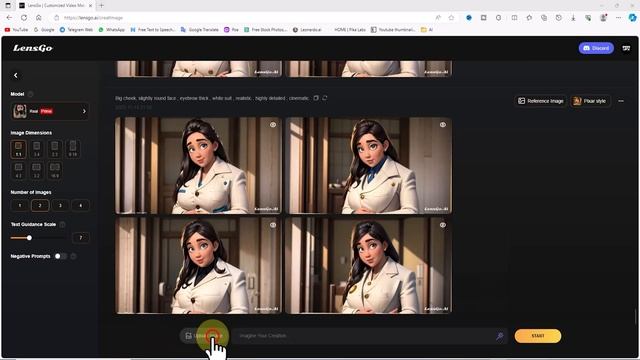The image size is (640, 360).
Task: Expand the model list chevron arrow
Action: point(84,111)
